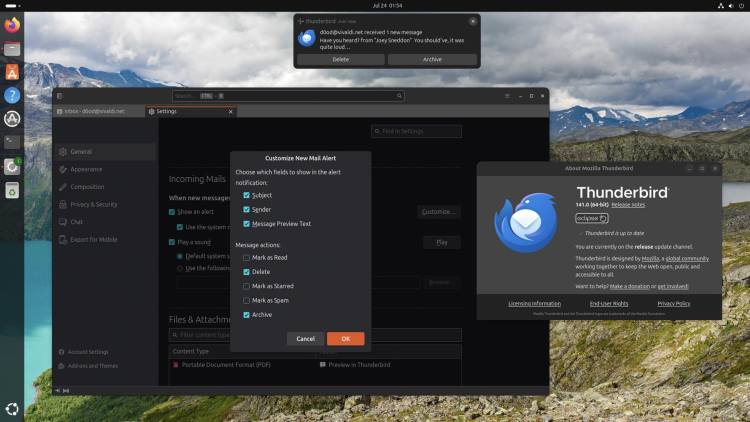Viewport: 750px width, 422px height.
Task: Enable the Mark as Read action
Action: click(x=246, y=258)
